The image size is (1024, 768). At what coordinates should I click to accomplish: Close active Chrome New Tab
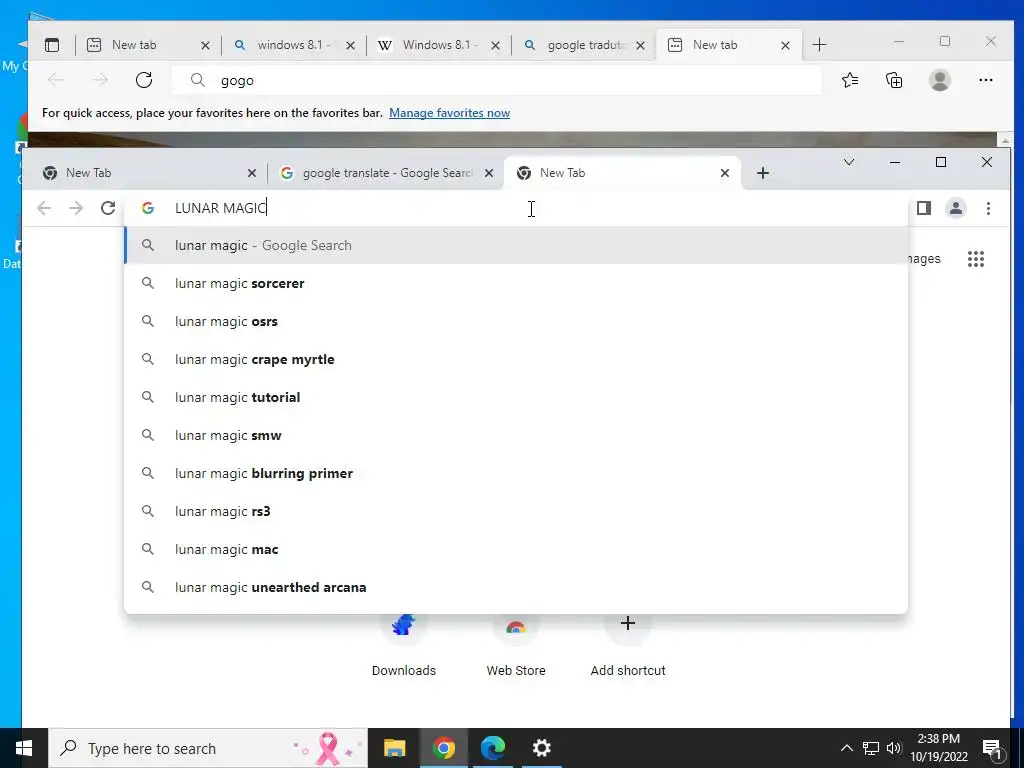click(724, 173)
